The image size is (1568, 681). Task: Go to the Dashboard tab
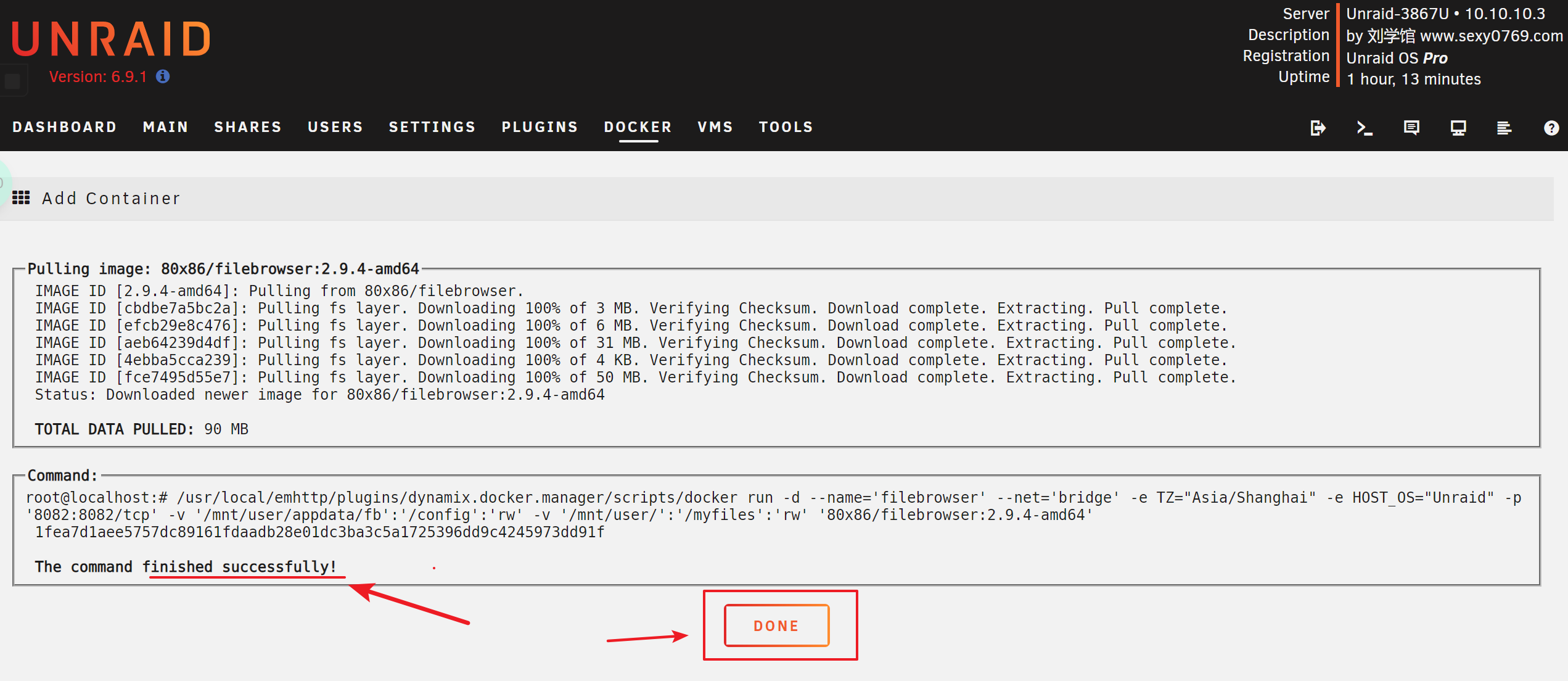(x=65, y=127)
